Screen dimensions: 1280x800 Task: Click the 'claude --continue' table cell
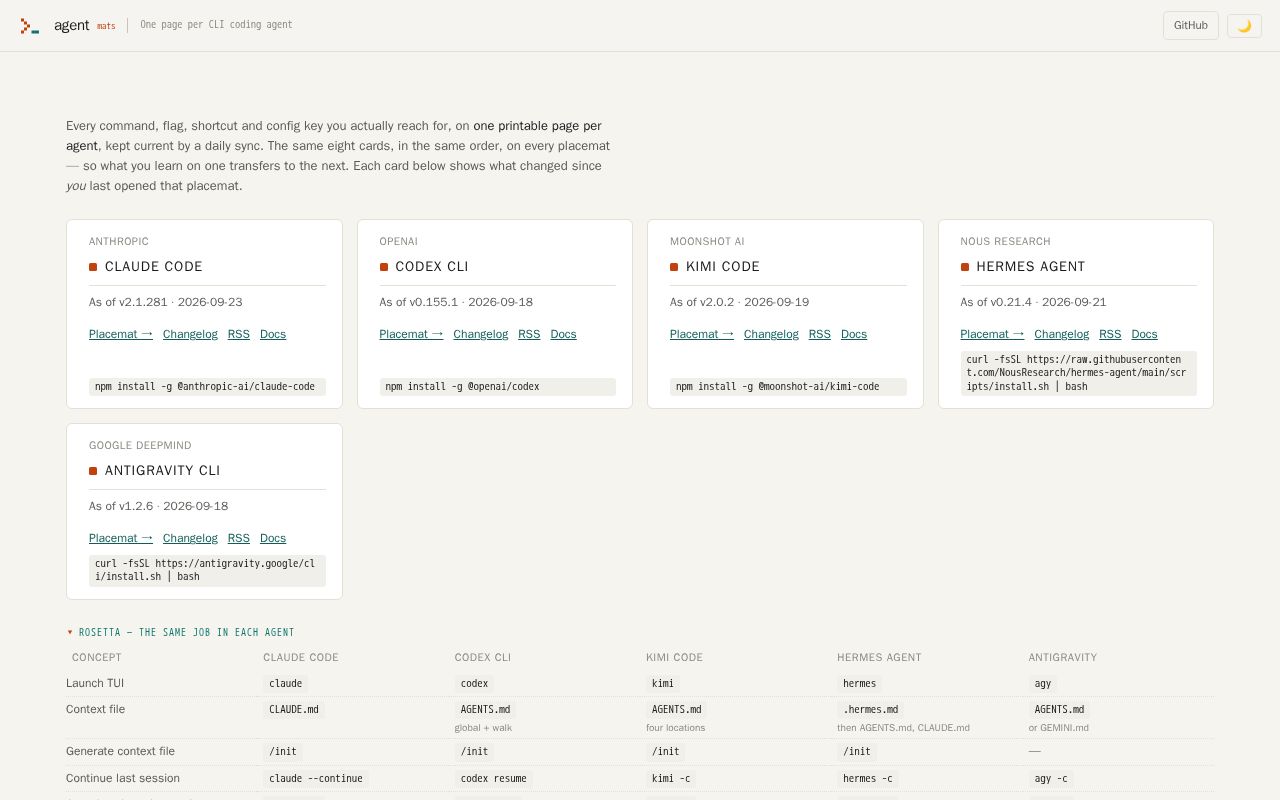(316, 778)
